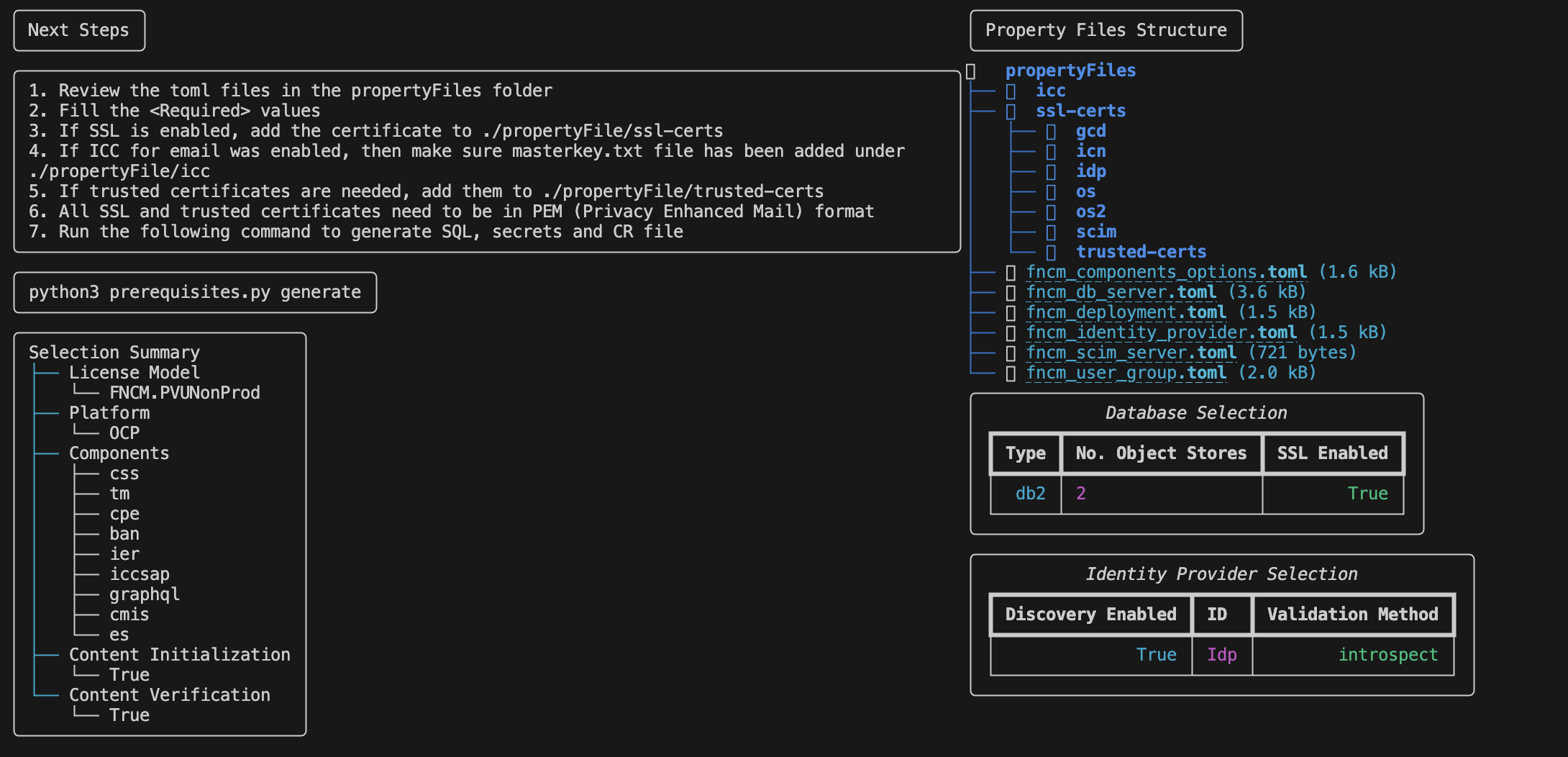Click the folder icon beside icn
The image size is (1568, 757).
pos(1051,152)
